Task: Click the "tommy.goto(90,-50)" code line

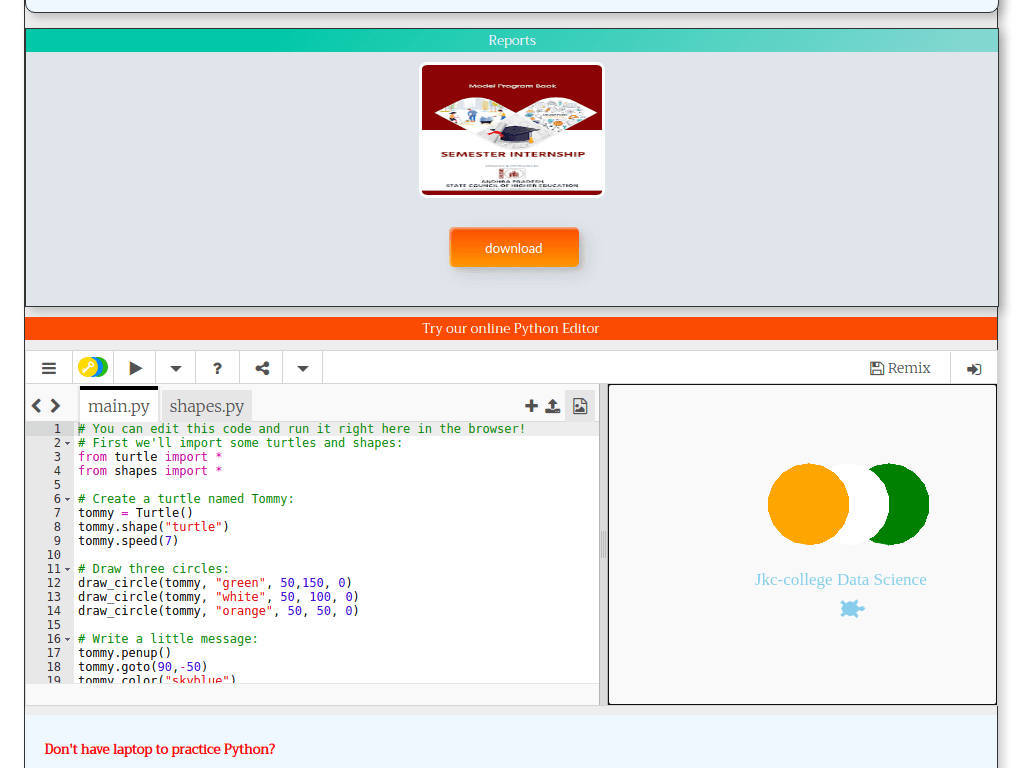Action: click(142, 667)
